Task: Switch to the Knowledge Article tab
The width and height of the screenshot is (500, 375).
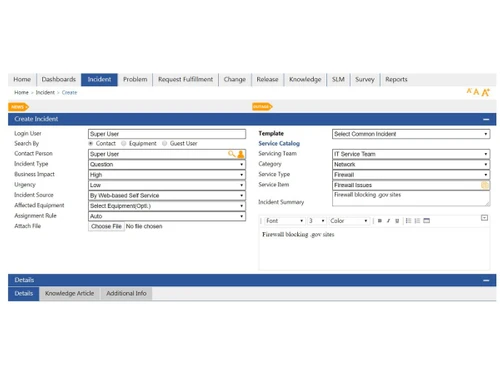Action: (x=69, y=294)
